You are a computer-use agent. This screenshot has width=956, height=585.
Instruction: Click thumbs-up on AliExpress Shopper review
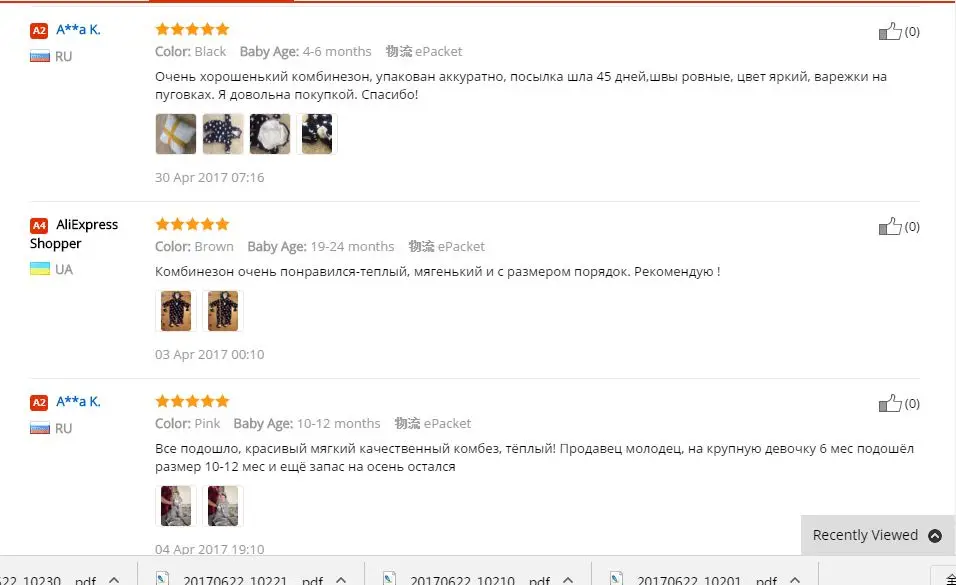point(890,226)
